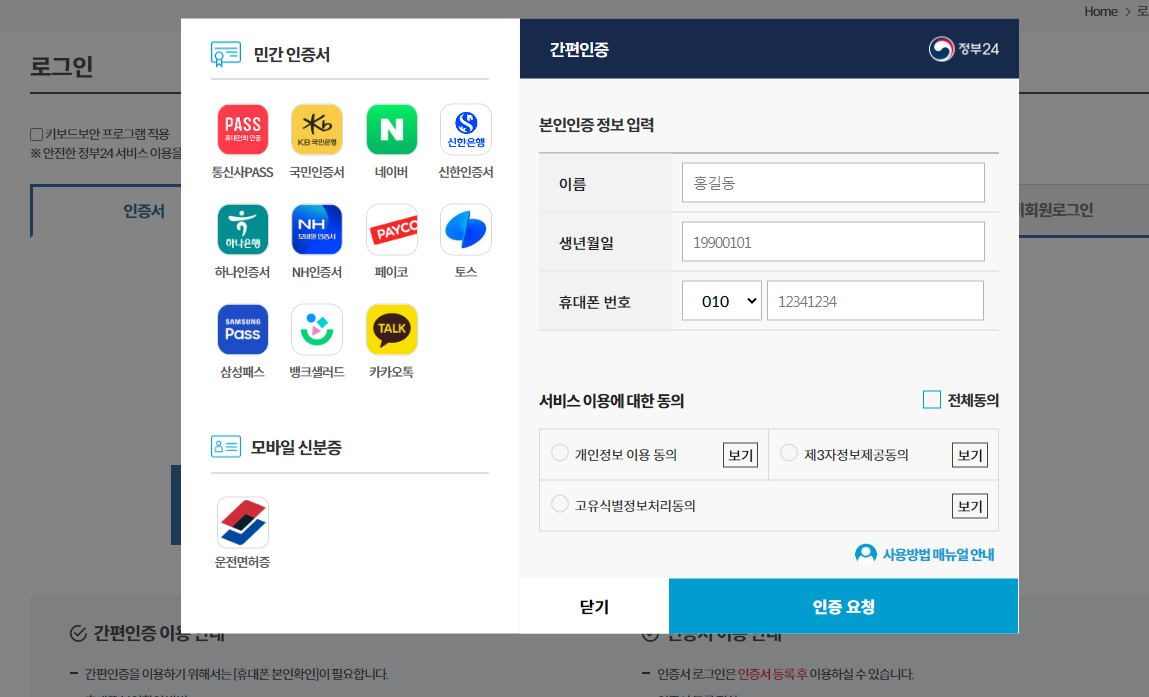The image size is (1149, 697).
Task: Click the 닫기 button
Action: (594, 606)
